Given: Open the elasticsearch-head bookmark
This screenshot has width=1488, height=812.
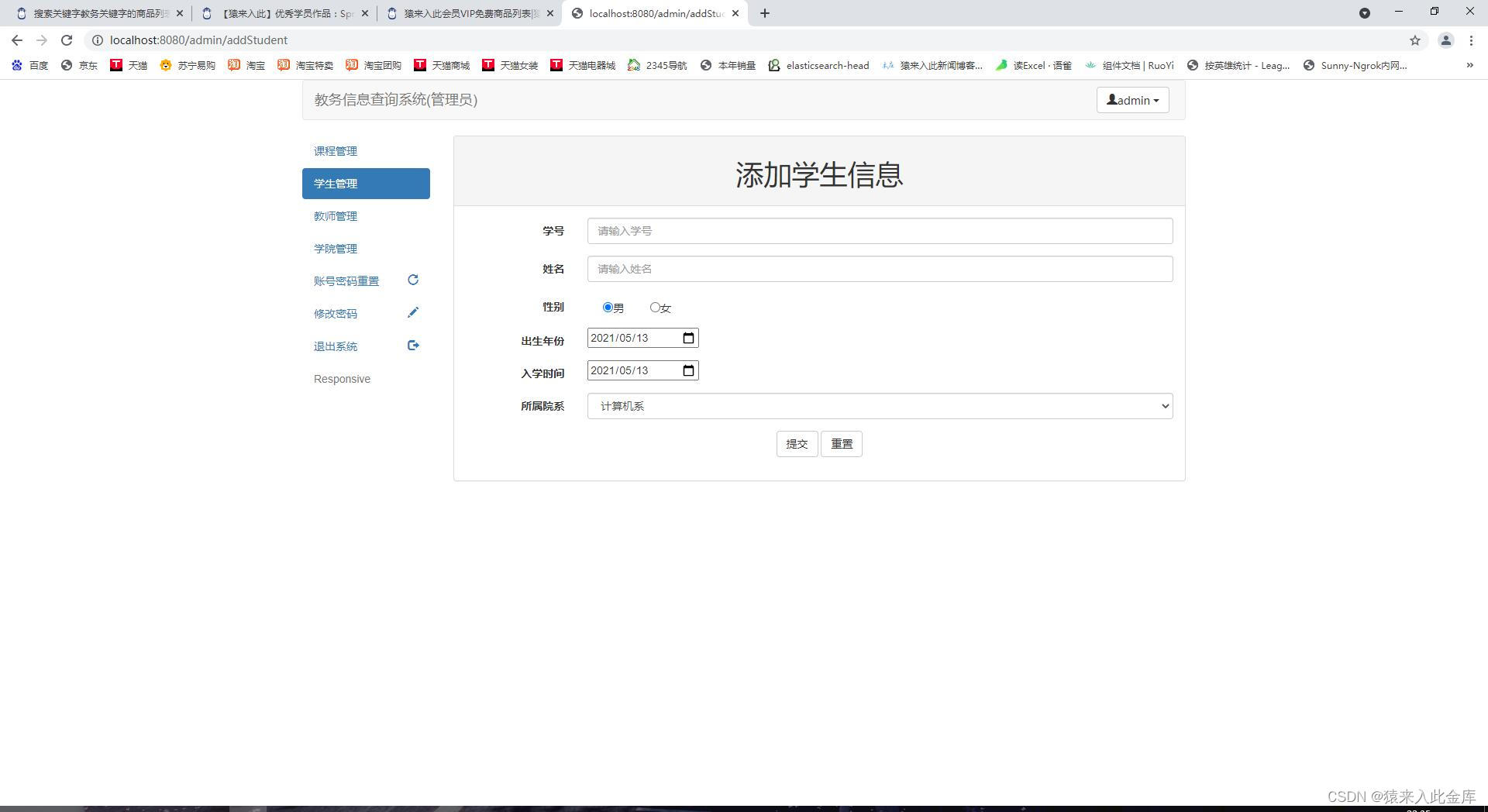Looking at the screenshot, I should pos(819,65).
